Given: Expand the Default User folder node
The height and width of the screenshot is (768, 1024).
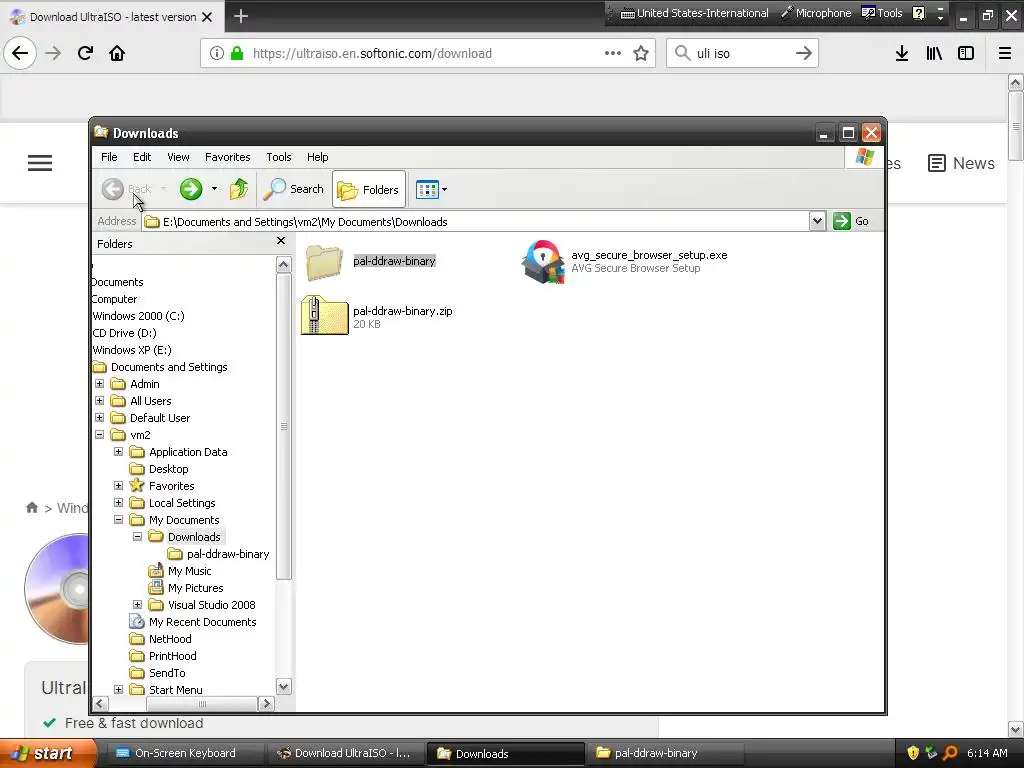Looking at the screenshot, I should pos(99,418).
